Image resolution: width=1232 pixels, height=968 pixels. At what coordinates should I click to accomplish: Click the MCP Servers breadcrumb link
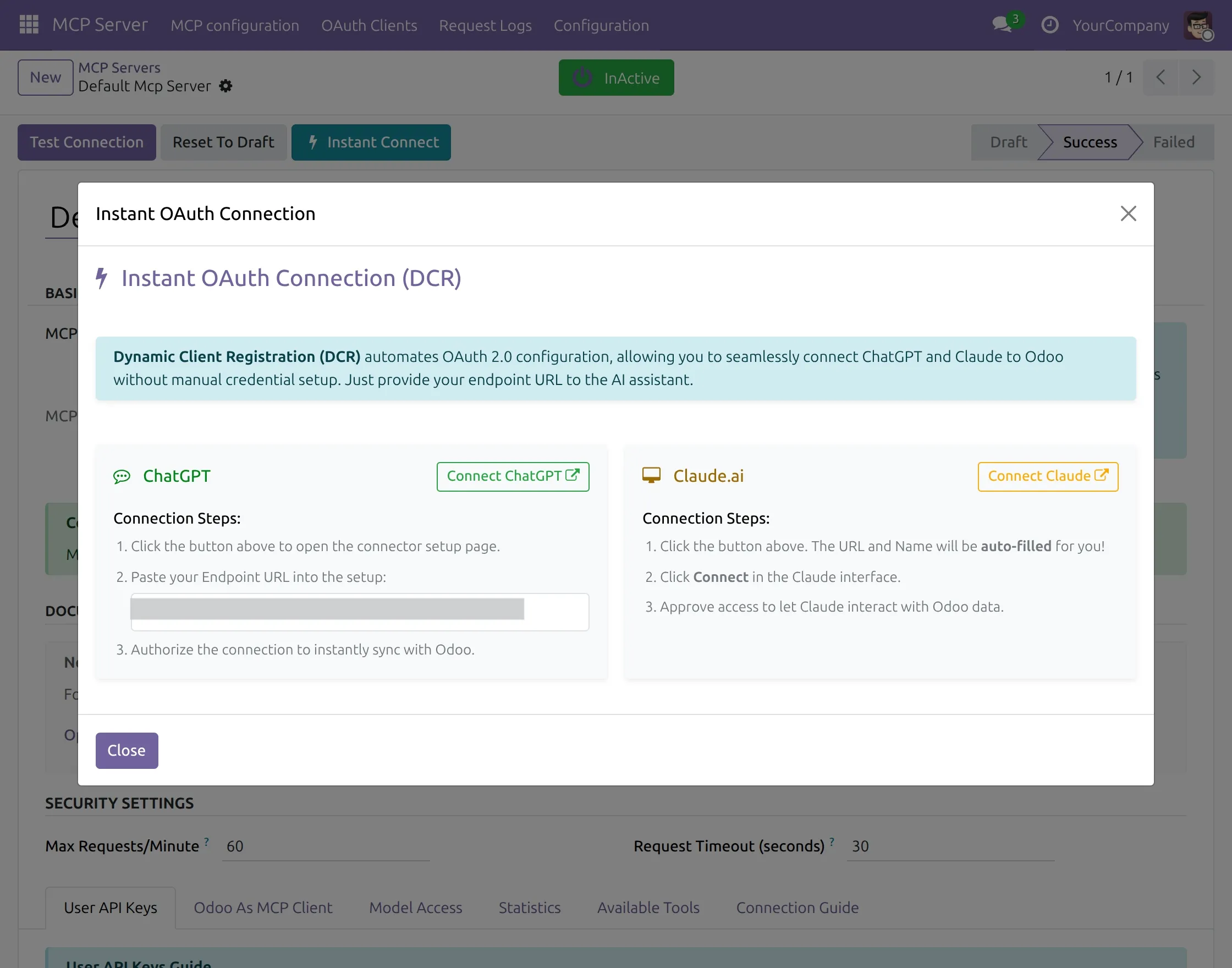click(119, 68)
